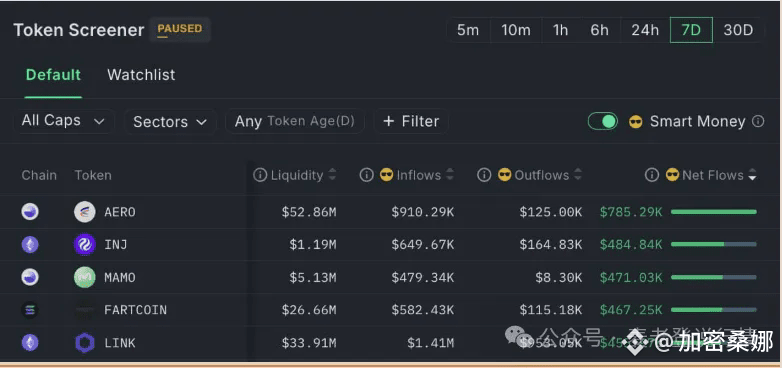The width and height of the screenshot is (782, 368).
Task: Click the INJ token logo icon
Action: point(85,245)
